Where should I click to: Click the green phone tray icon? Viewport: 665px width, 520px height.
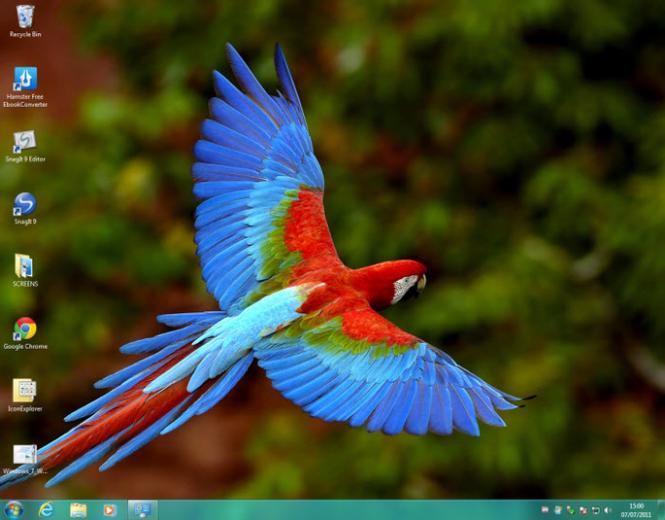coord(570,510)
